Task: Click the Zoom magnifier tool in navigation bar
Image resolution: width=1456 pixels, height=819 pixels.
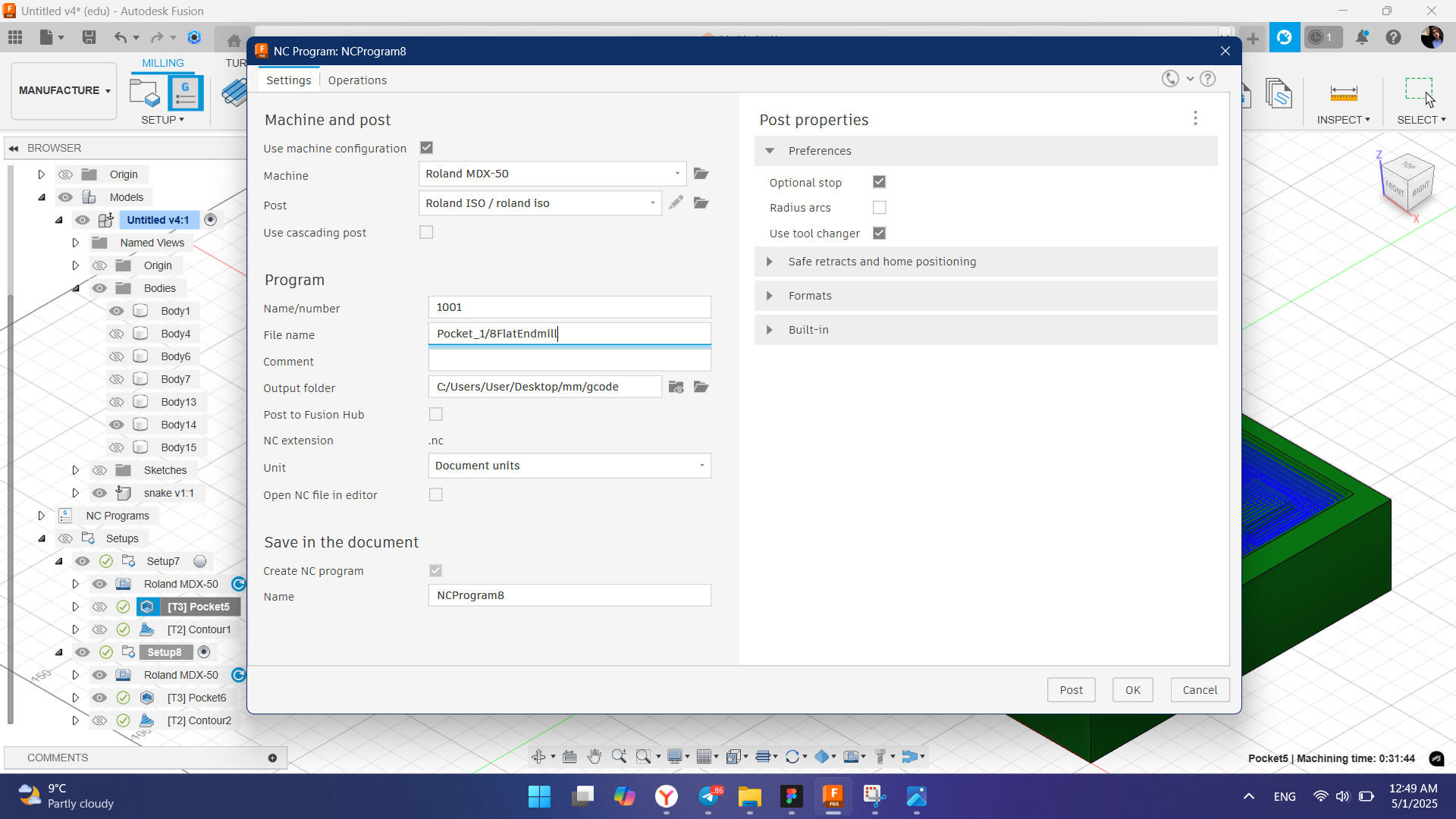Action: tap(619, 756)
